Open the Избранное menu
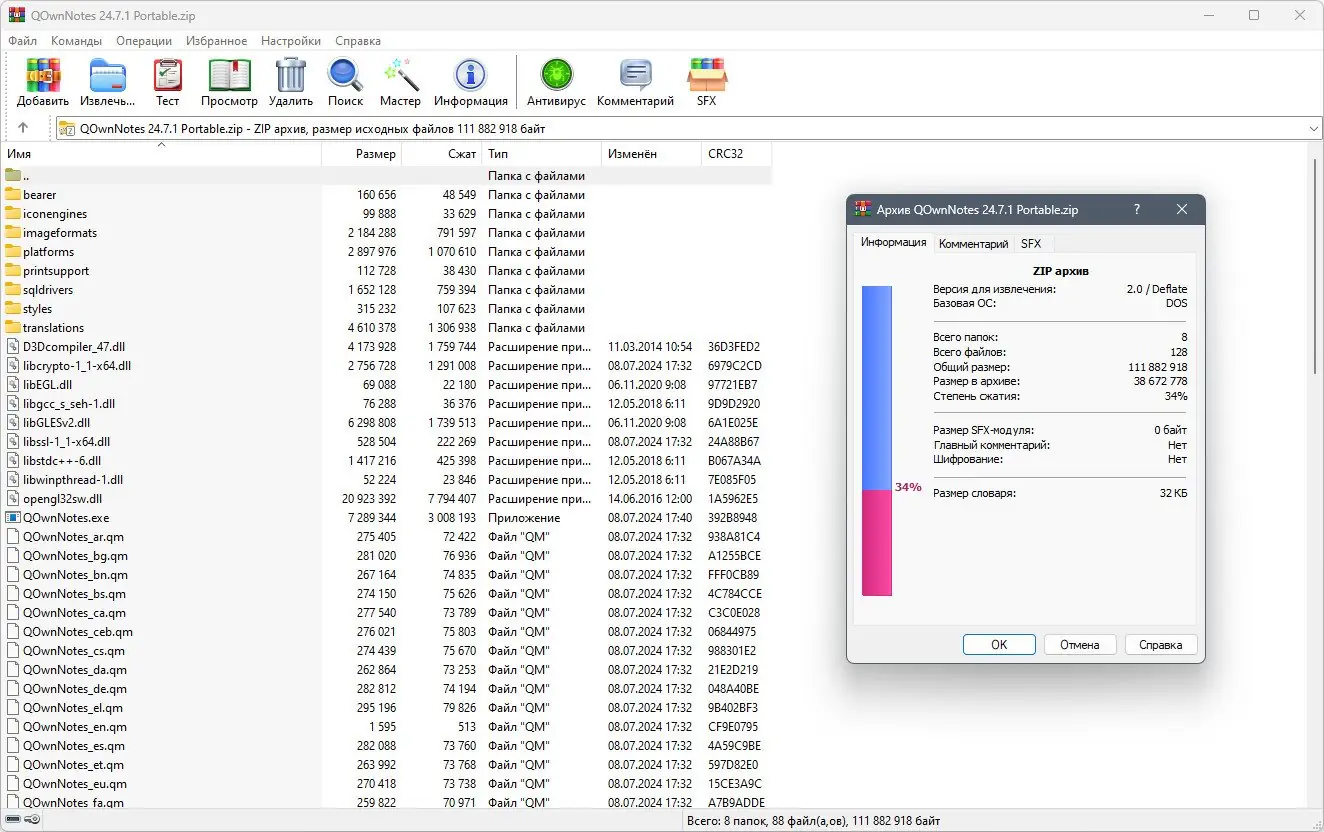Viewport: 1324px width, 832px height. click(x=216, y=41)
